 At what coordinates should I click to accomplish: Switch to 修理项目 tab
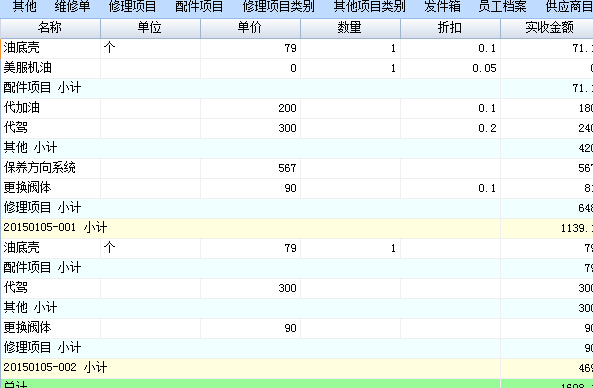coord(132,6)
